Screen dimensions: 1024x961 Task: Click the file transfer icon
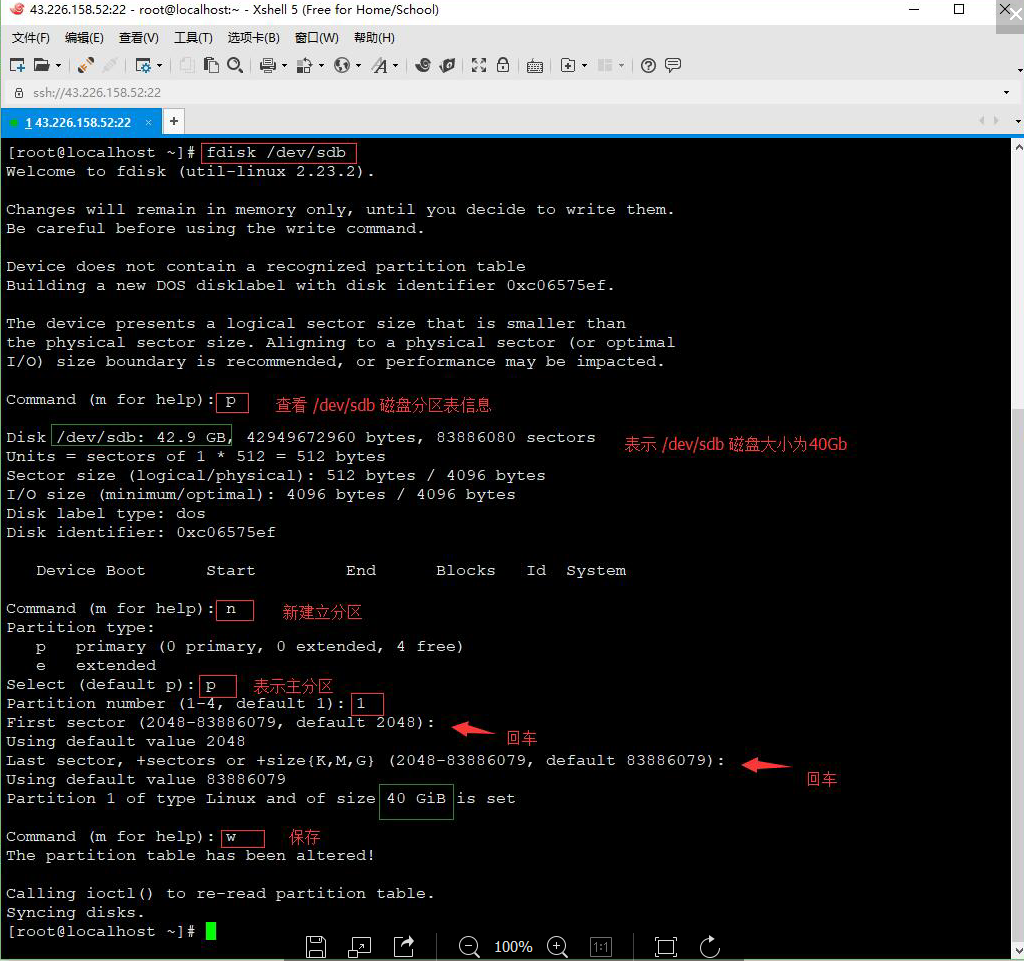tap(304, 65)
